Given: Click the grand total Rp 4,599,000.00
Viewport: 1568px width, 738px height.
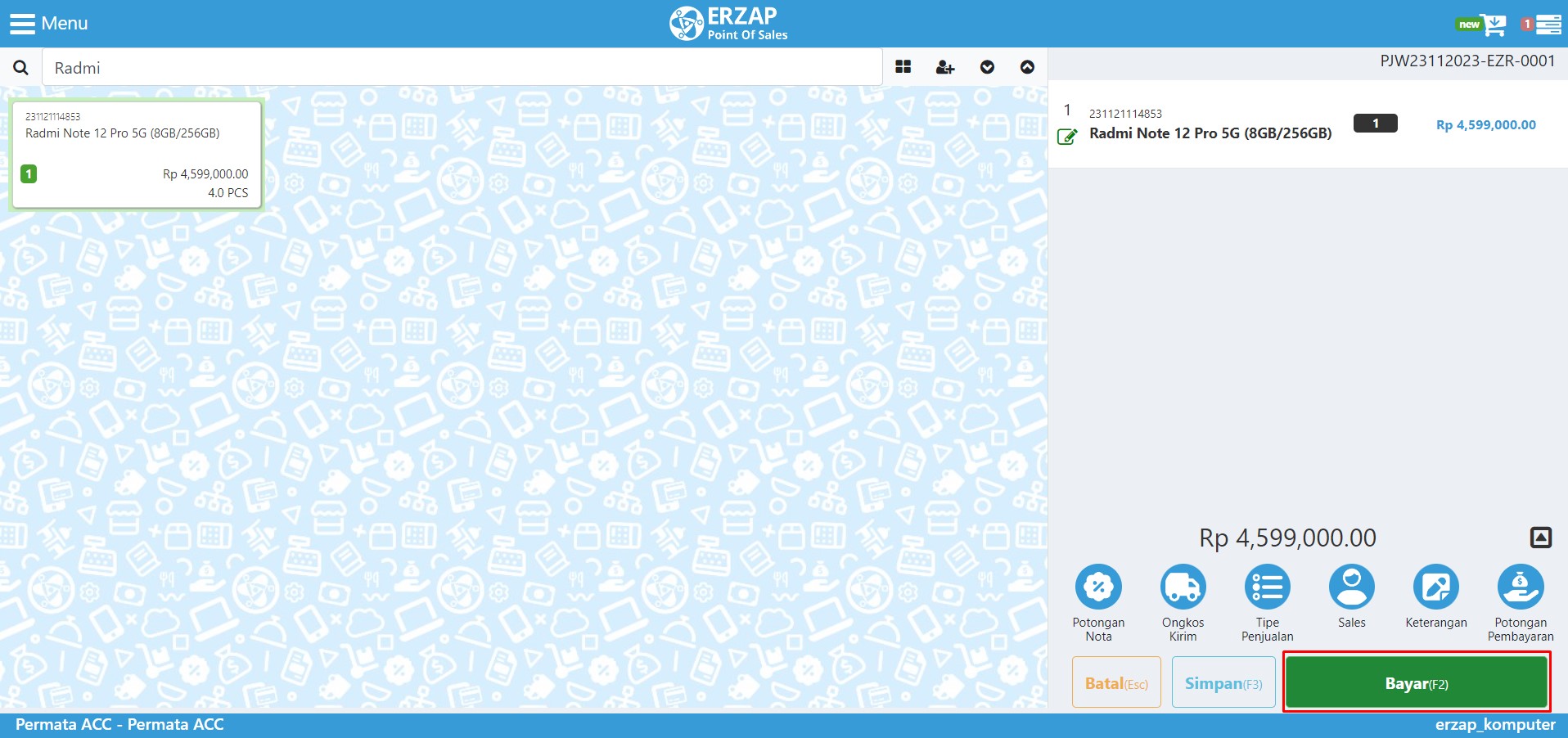Looking at the screenshot, I should pos(1287,538).
